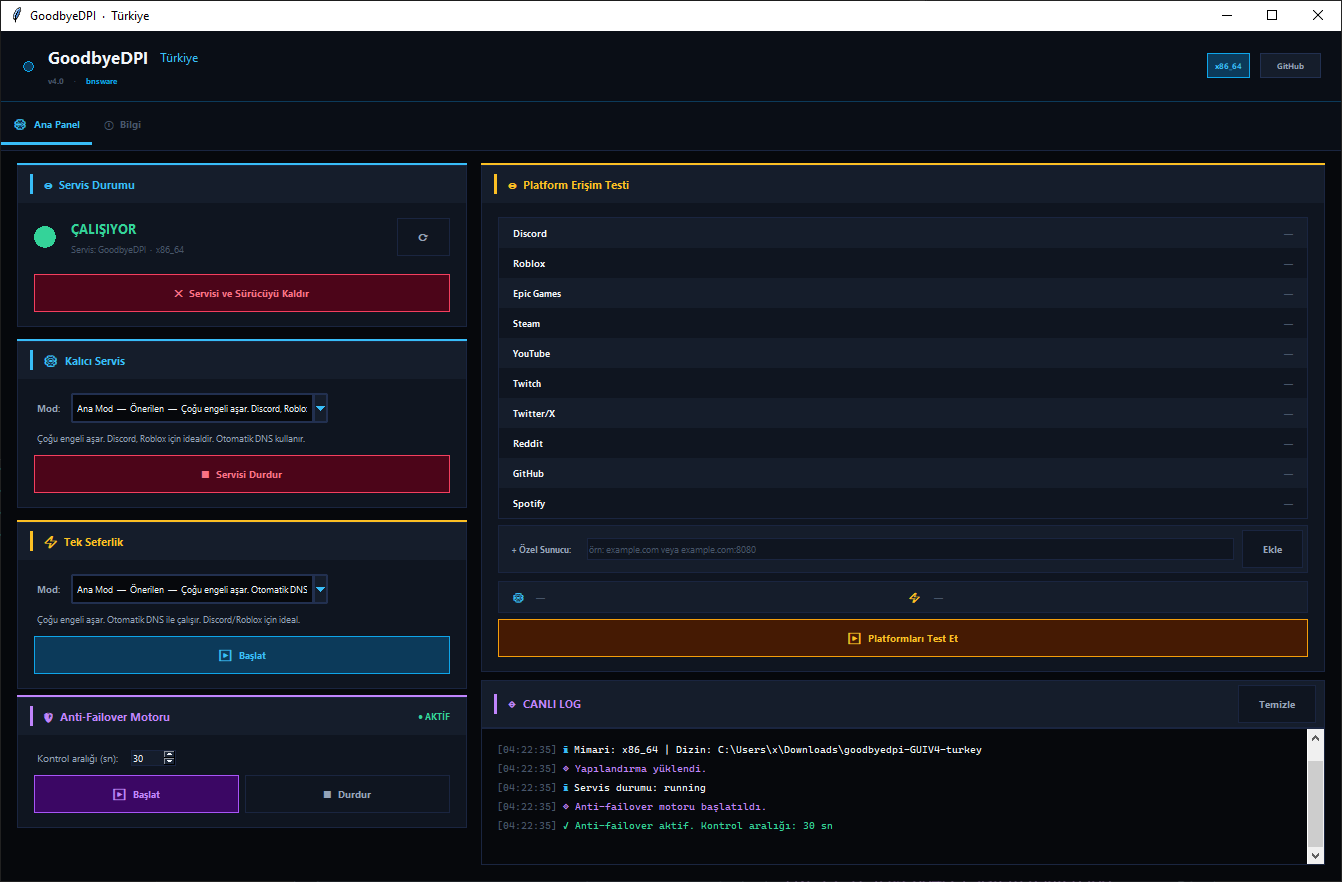Select the YouTube platform row
1342x882 pixels.
click(903, 353)
